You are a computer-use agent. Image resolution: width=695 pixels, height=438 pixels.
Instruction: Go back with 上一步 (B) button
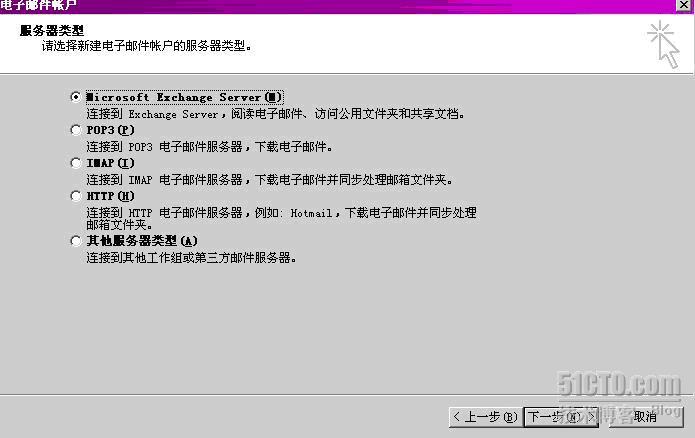pyautogui.click(x=486, y=417)
